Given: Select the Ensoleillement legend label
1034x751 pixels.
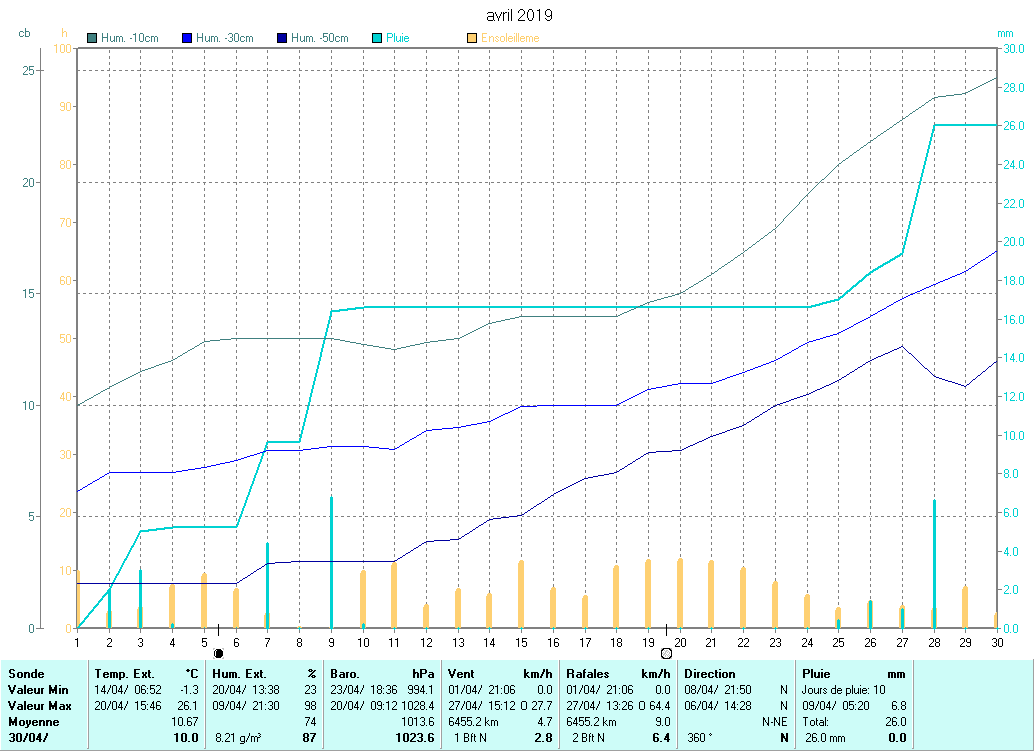Looking at the screenshot, I should pyautogui.click(x=511, y=38).
